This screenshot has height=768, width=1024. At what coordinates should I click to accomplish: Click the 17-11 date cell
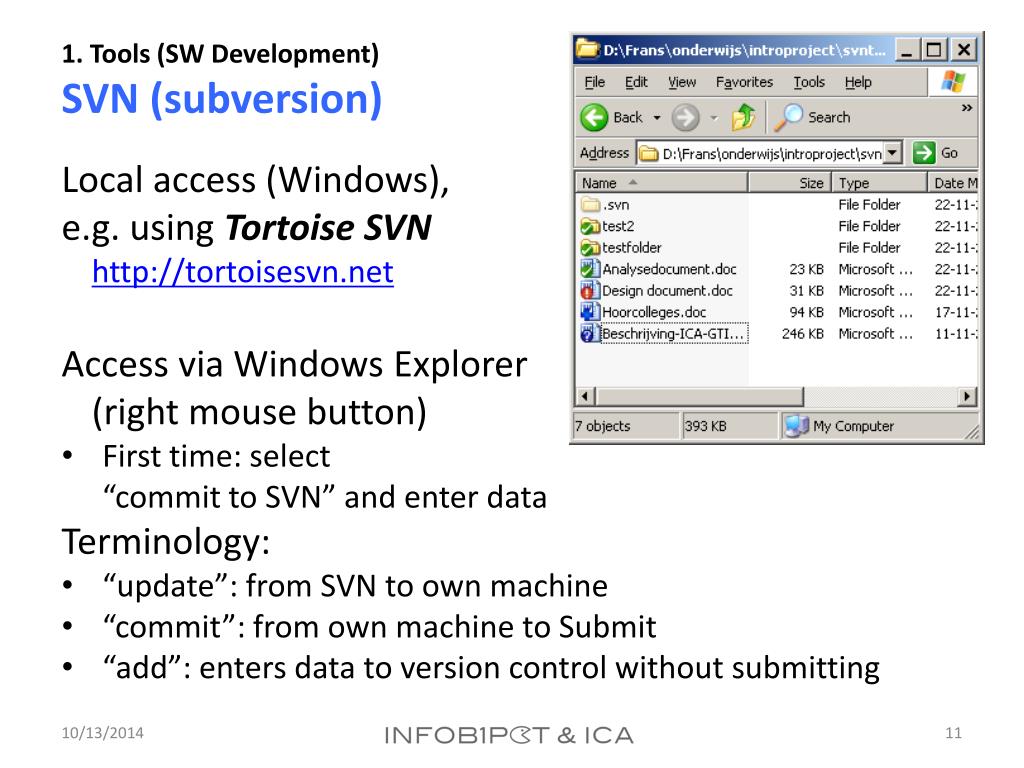click(956, 312)
